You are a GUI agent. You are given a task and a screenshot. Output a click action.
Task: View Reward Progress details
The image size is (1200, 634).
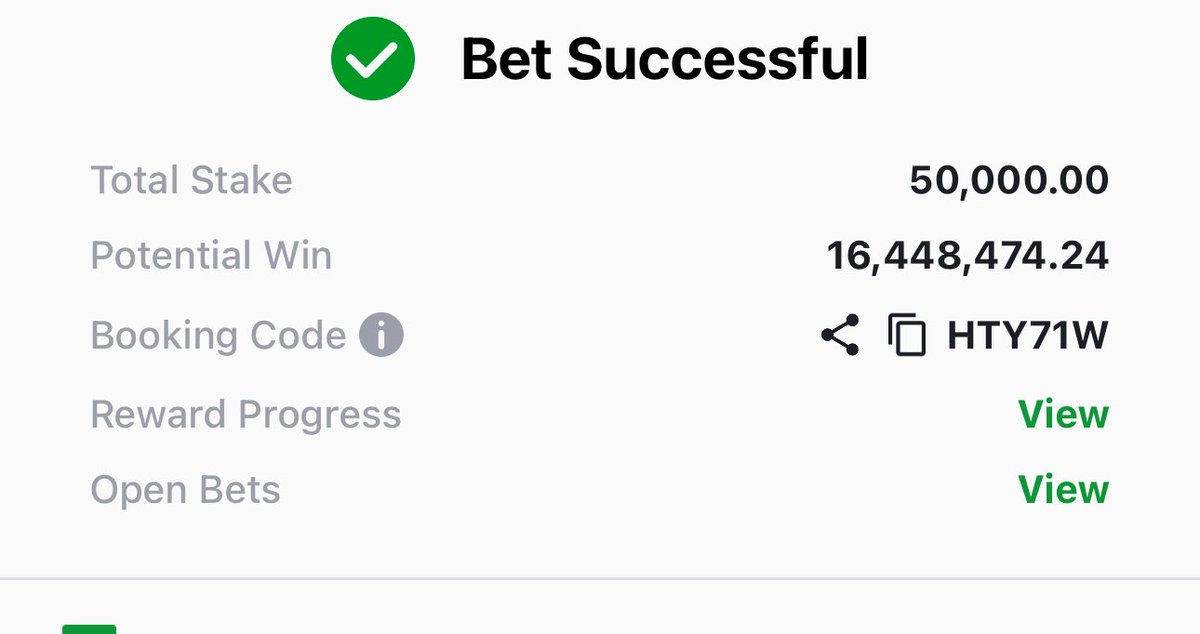1063,414
